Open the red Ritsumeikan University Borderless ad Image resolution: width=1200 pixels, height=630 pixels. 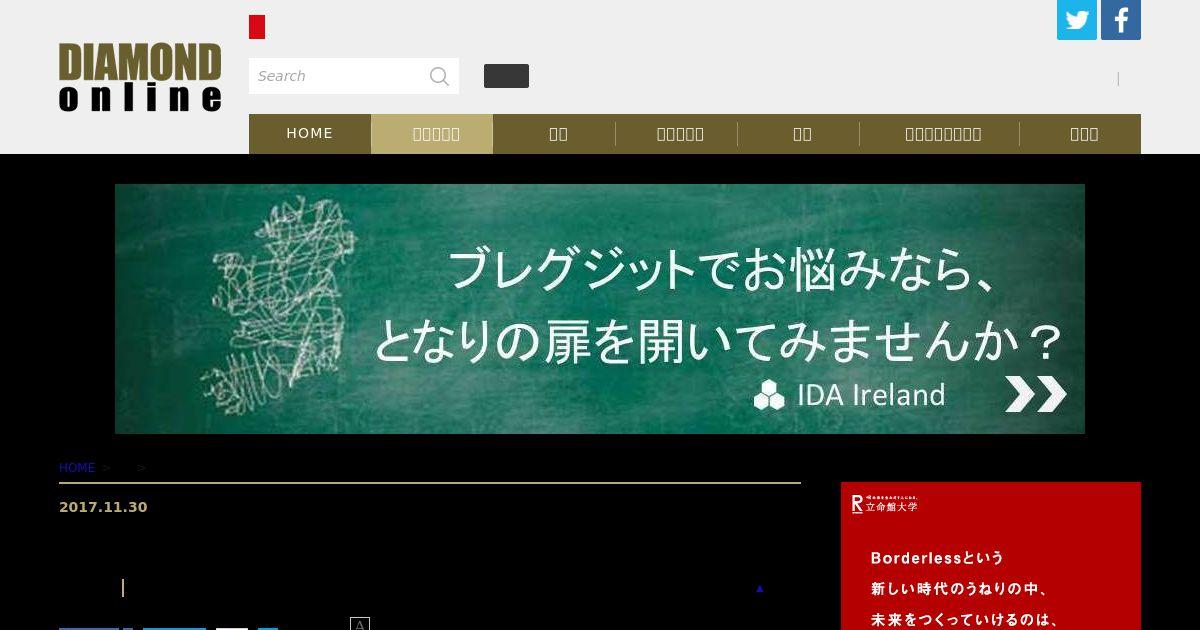point(991,556)
